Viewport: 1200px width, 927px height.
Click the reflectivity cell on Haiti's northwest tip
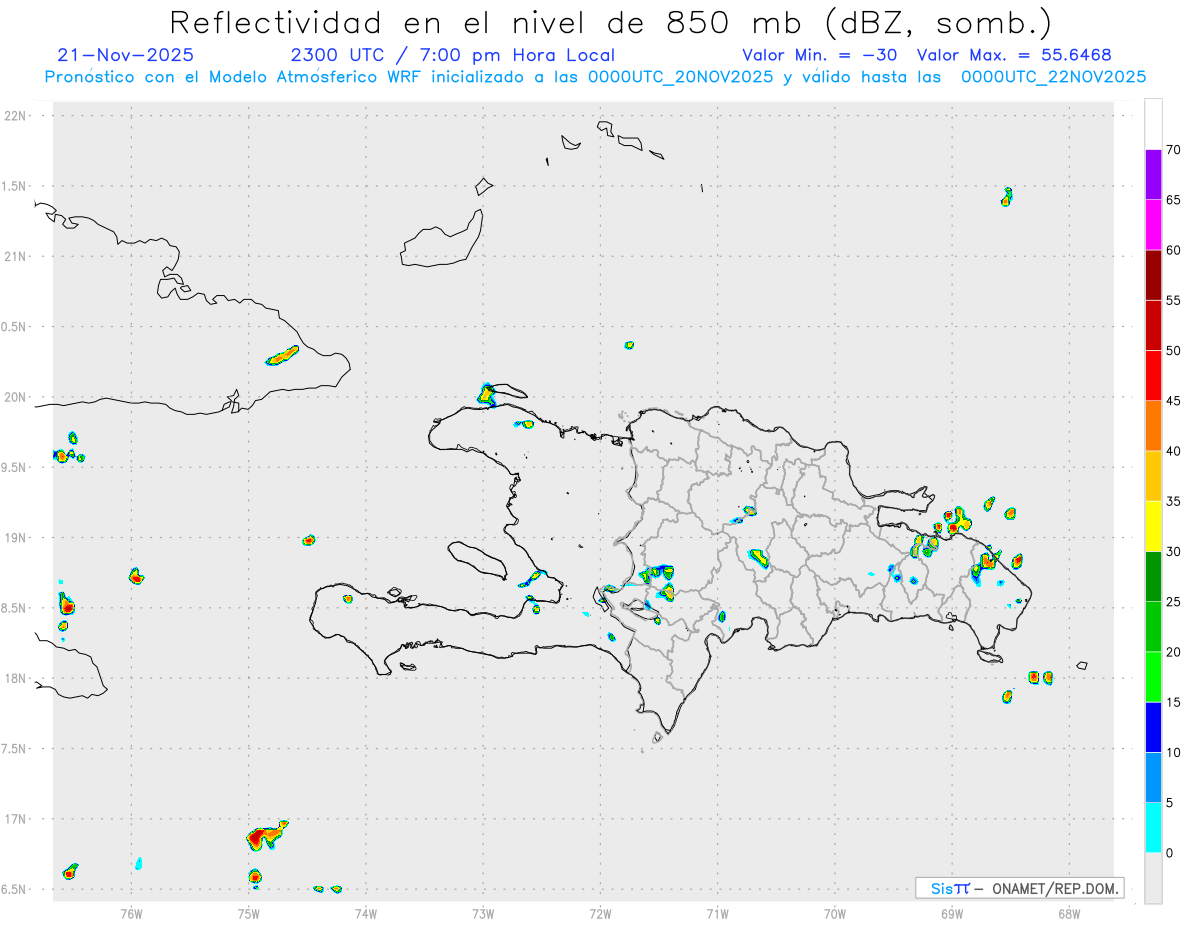(x=487, y=394)
